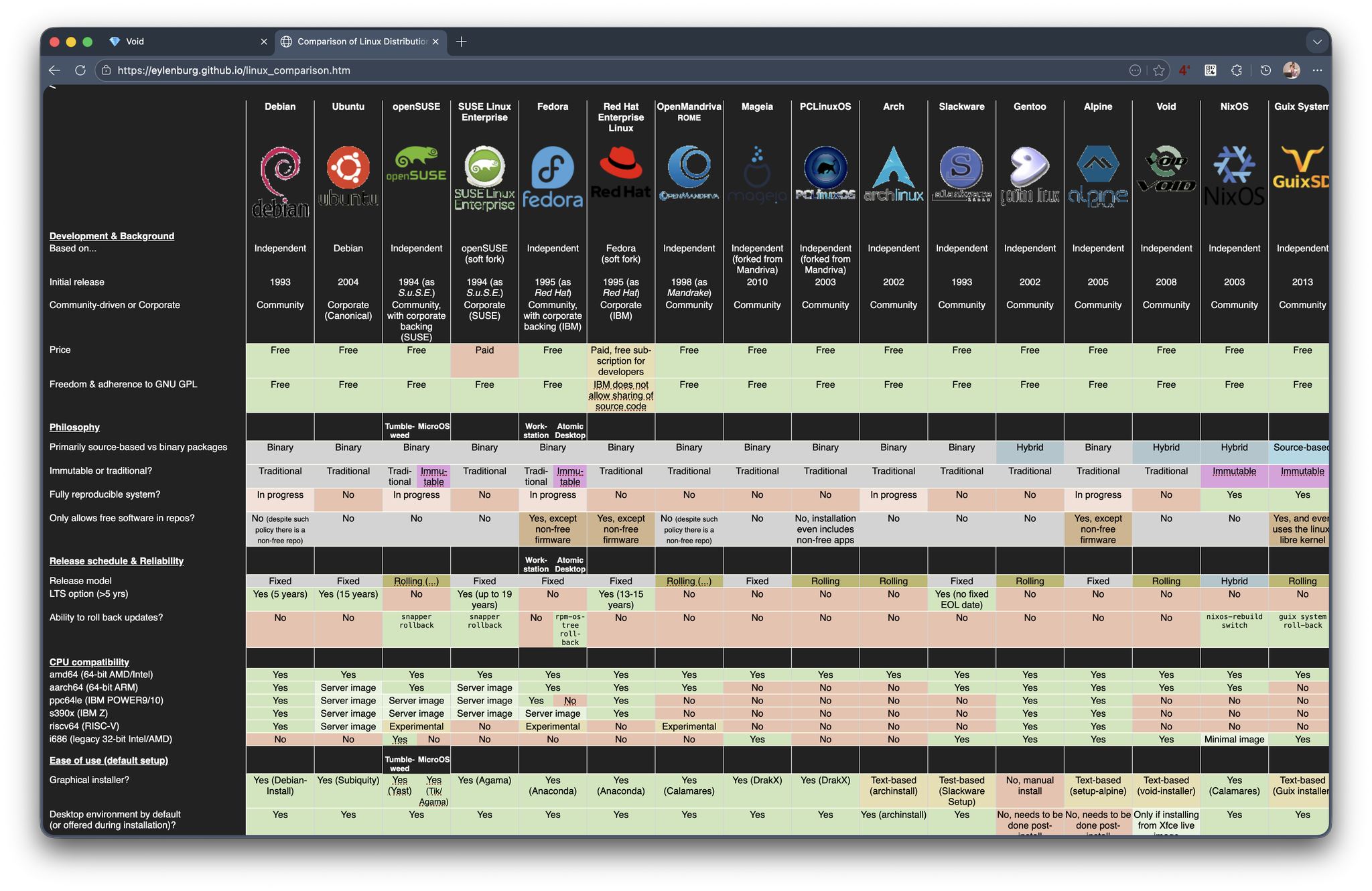
Task: Click the openSUSE chameleon logo
Action: pos(416,165)
